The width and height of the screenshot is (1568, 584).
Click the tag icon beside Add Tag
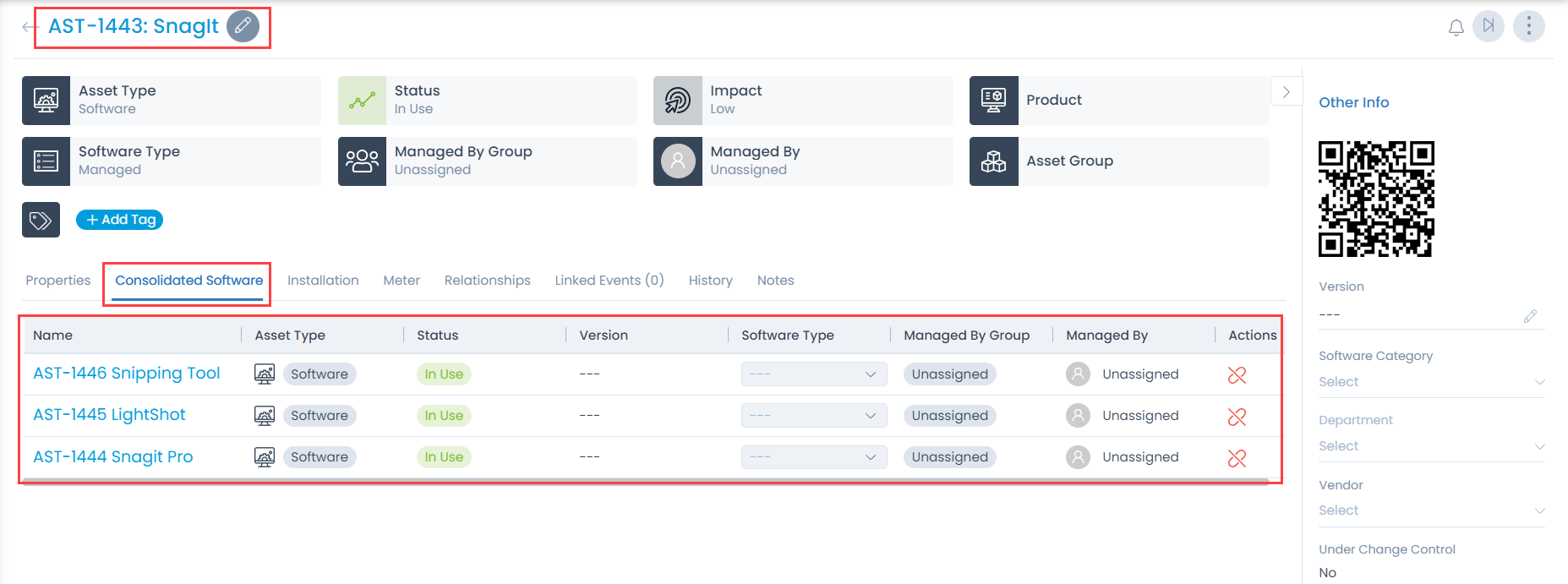tap(41, 220)
